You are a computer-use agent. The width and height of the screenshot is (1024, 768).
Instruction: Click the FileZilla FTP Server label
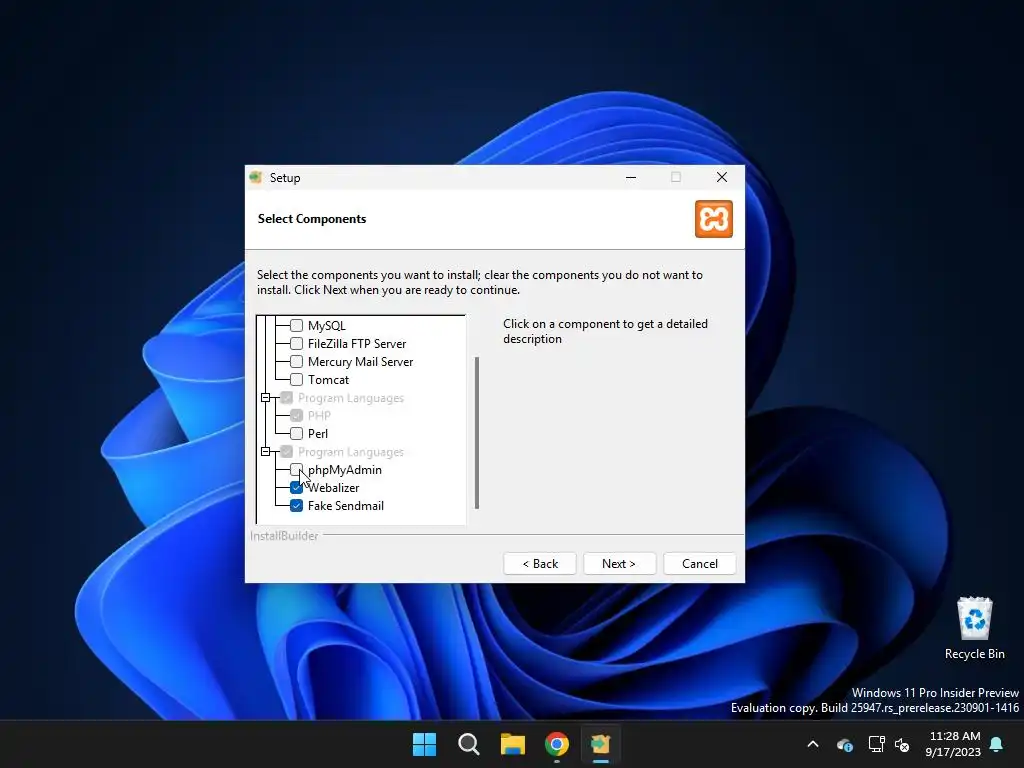click(357, 344)
